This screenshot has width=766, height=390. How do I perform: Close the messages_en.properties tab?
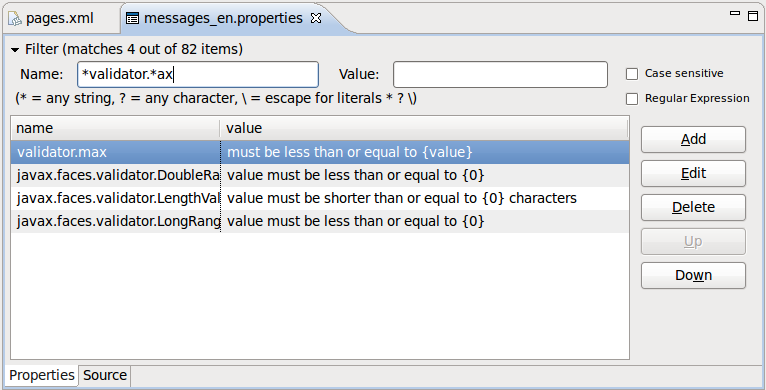[x=316, y=18]
